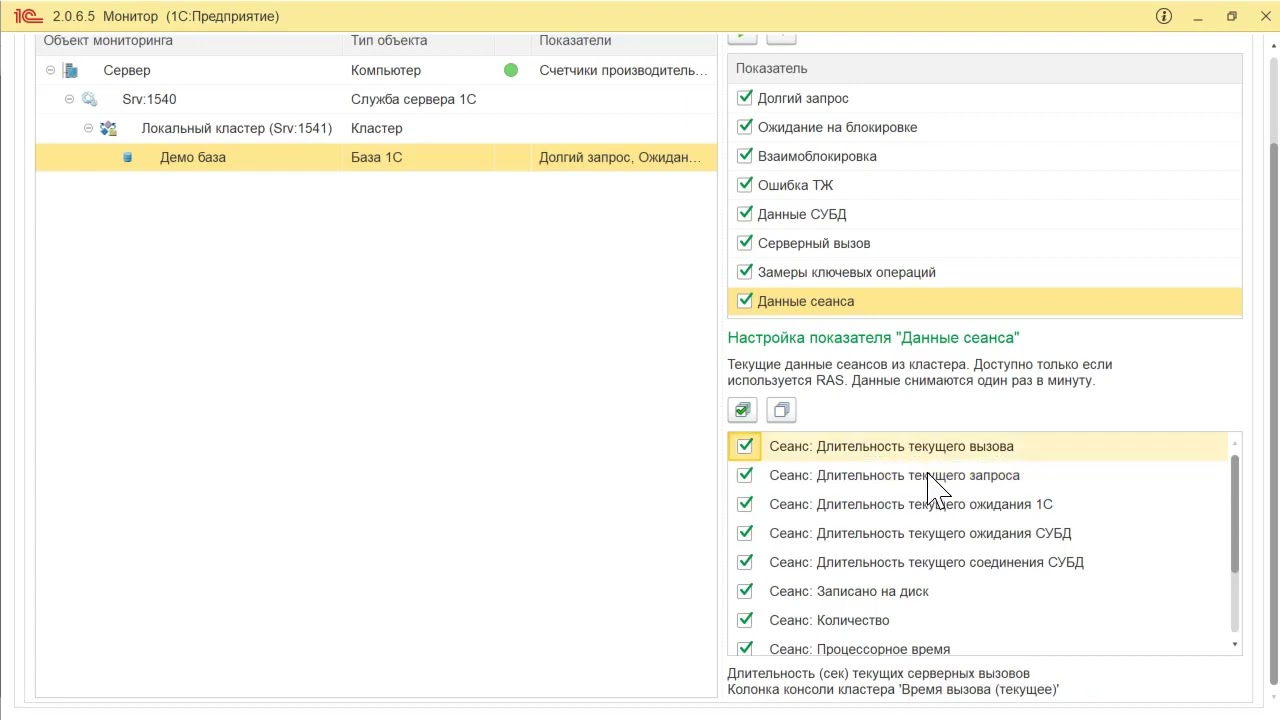Toggle the Сеанс: Количество checkbox
The height and width of the screenshot is (720, 1280).
(744, 620)
